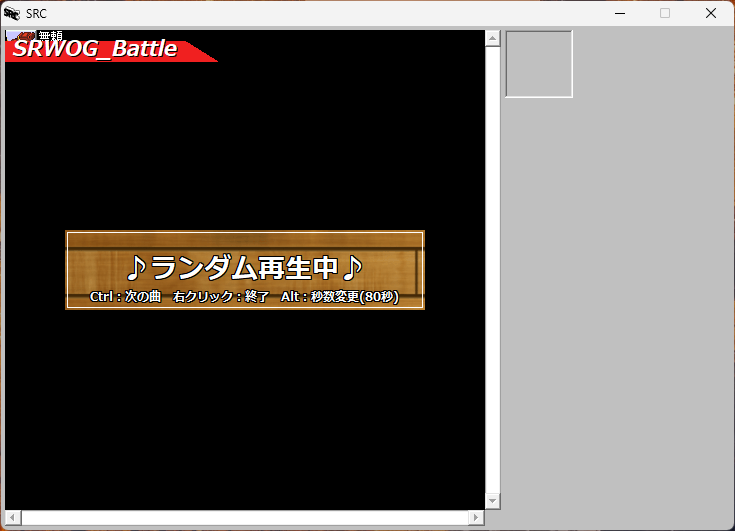Image resolution: width=735 pixels, height=531 pixels.
Task: Click the 無頼 label at top left
Action: [x=50, y=35]
